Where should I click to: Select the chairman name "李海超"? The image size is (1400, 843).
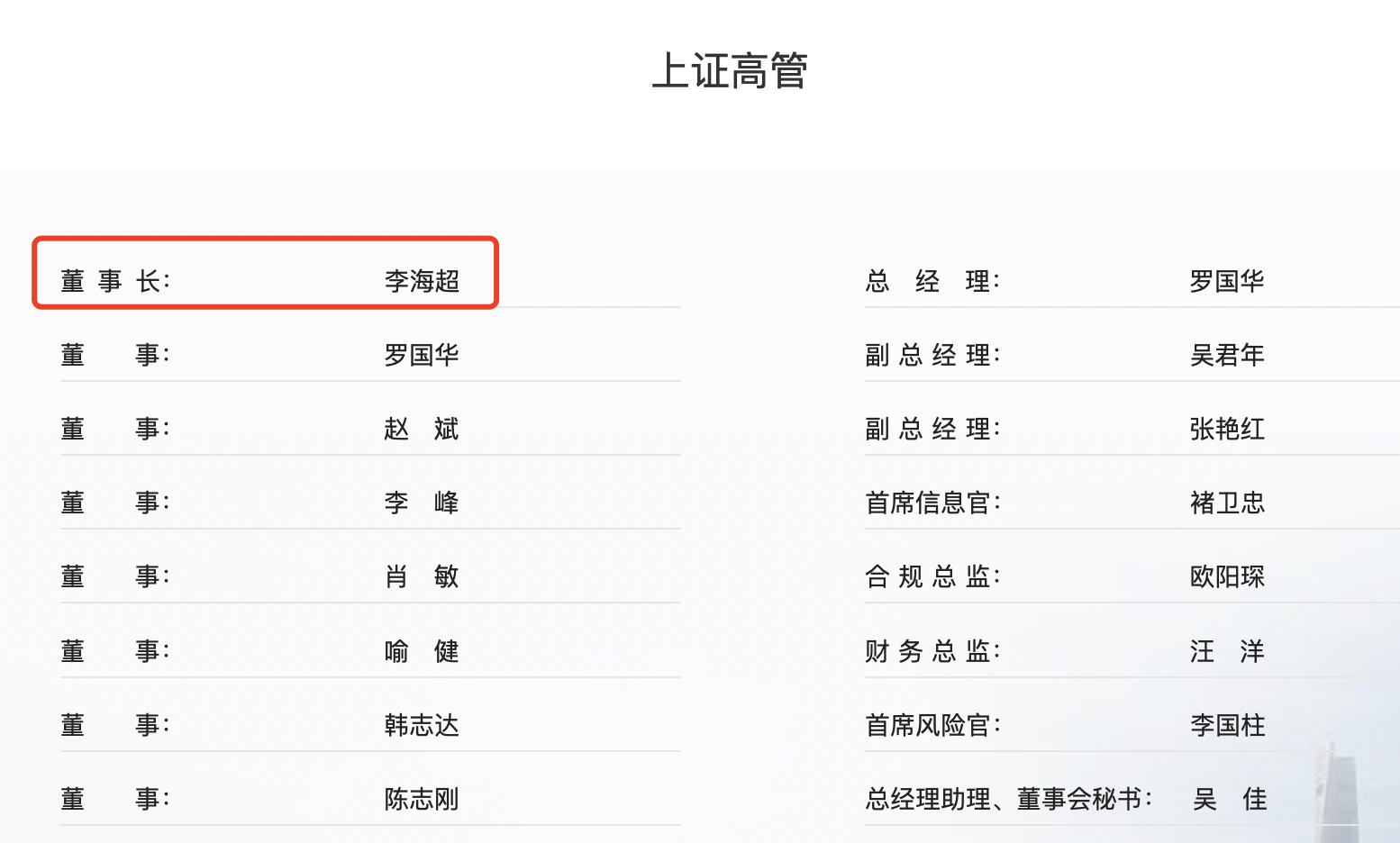click(422, 281)
